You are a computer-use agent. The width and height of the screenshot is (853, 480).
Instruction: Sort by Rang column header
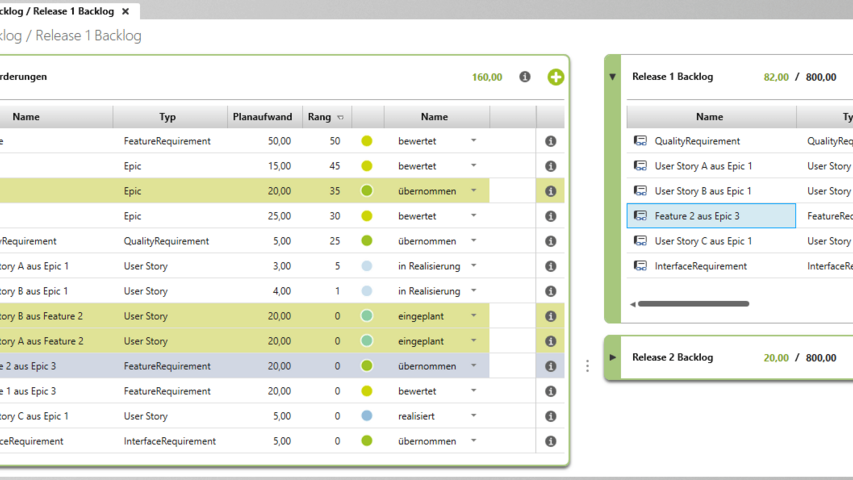click(x=322, y=117)
